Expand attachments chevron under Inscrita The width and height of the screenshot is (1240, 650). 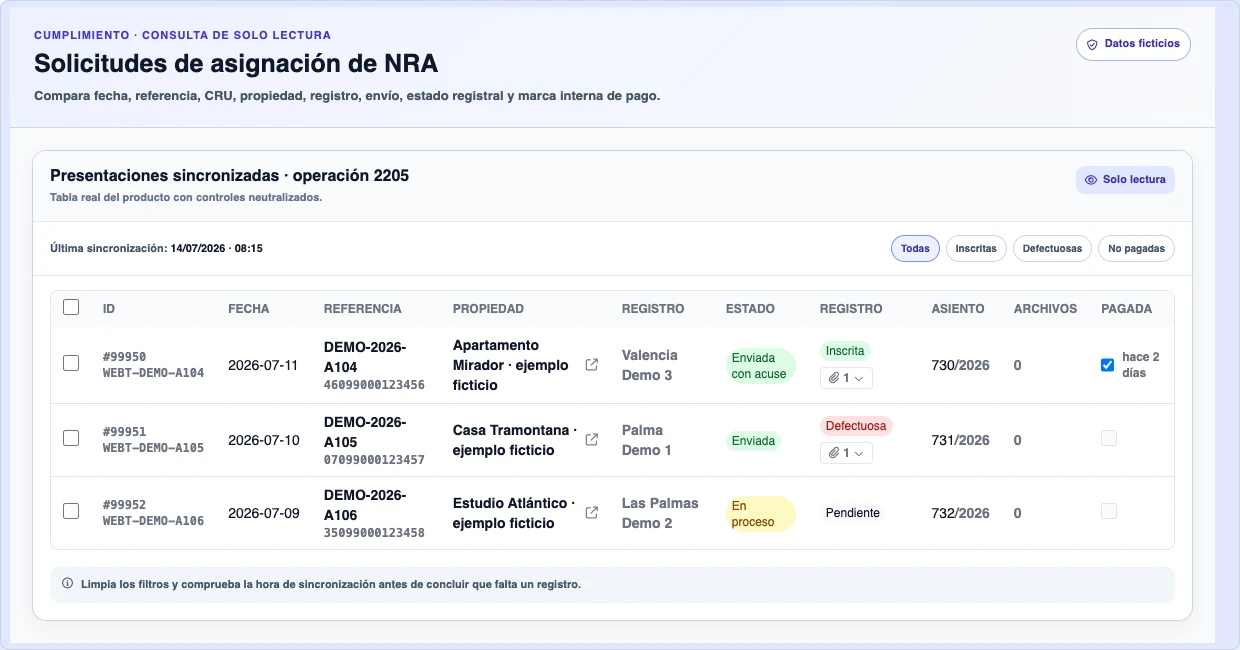[859, 378]
